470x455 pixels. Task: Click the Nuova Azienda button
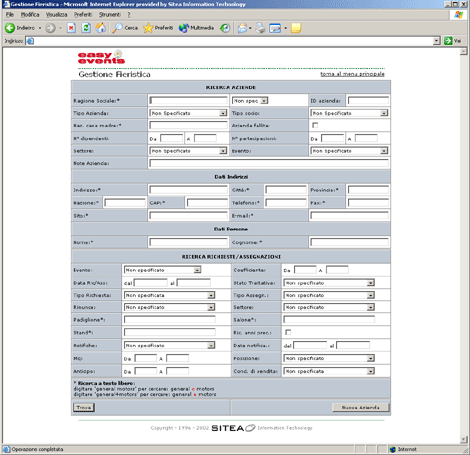coord(361,407)
